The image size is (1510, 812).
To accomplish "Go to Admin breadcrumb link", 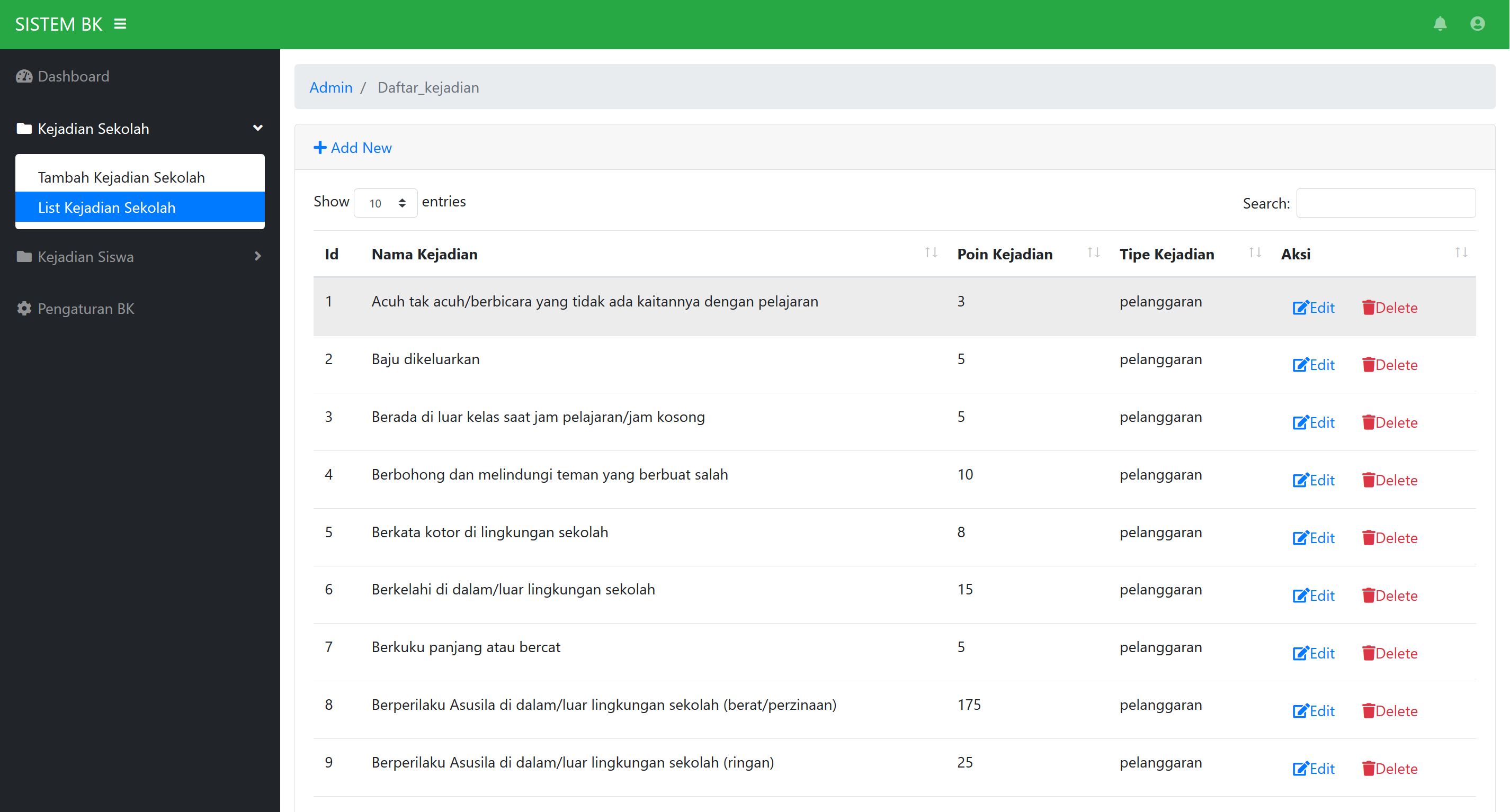I will point(331,87).
